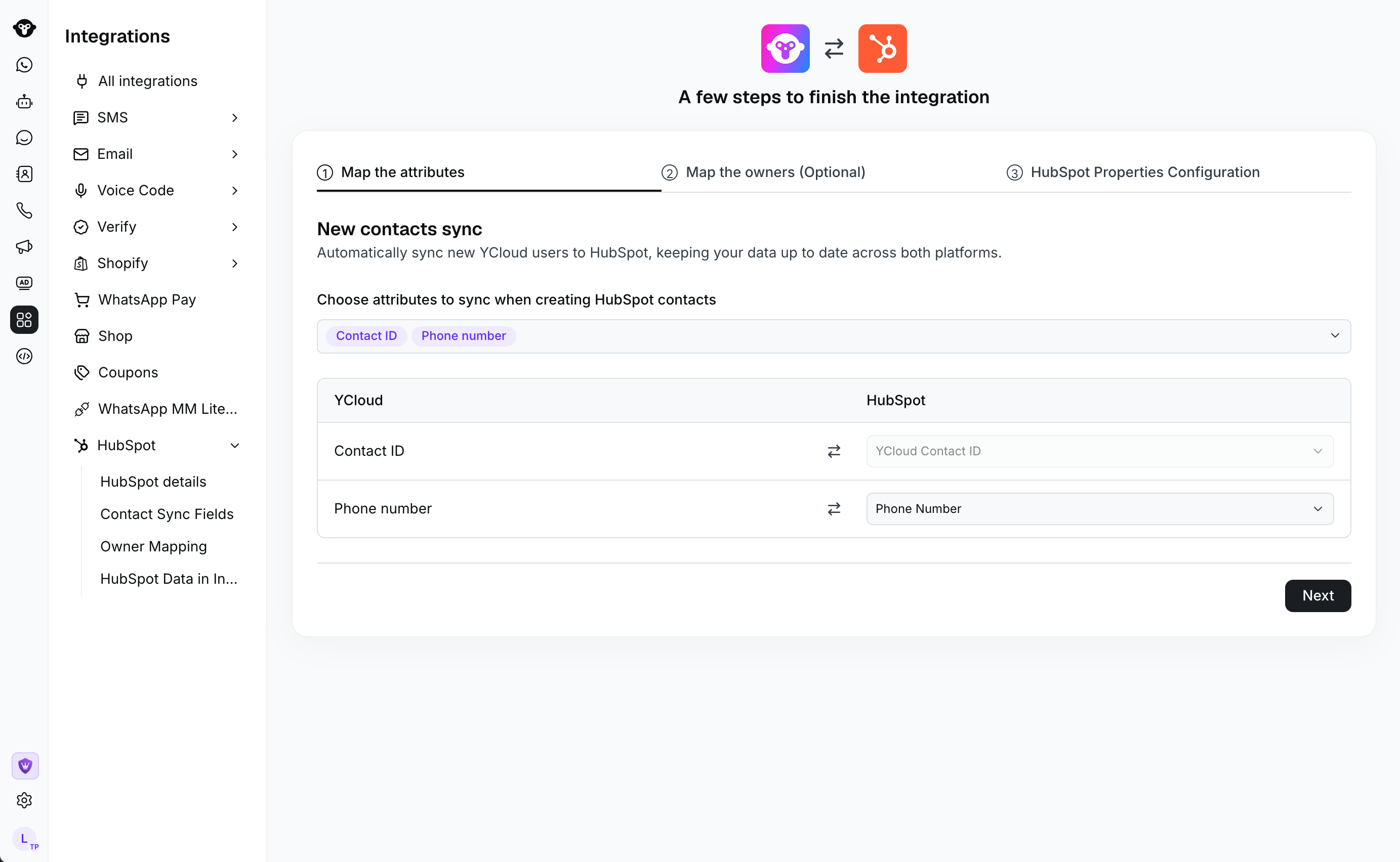Open HubSpot details page
This screenshot has width=1400, height=862.
(x=153, y=482)
